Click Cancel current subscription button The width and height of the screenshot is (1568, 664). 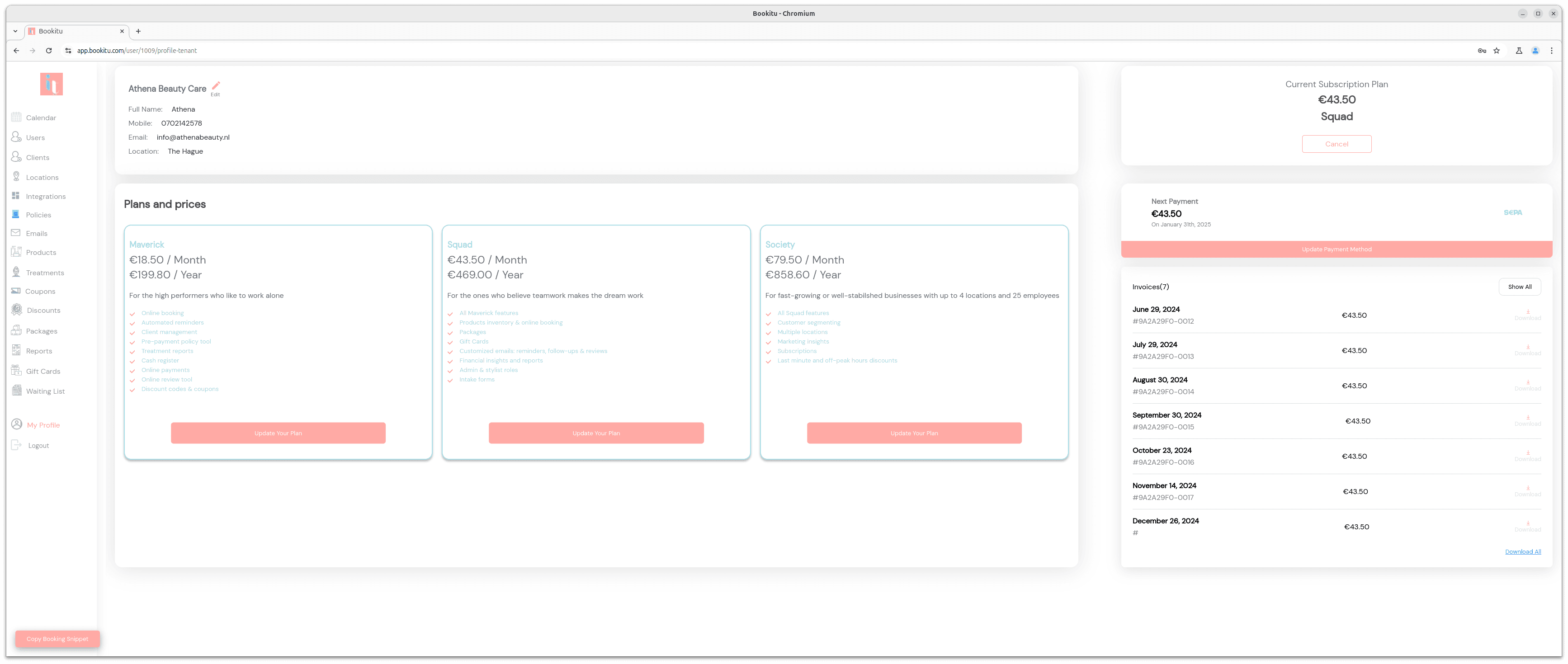point(1337,143)
